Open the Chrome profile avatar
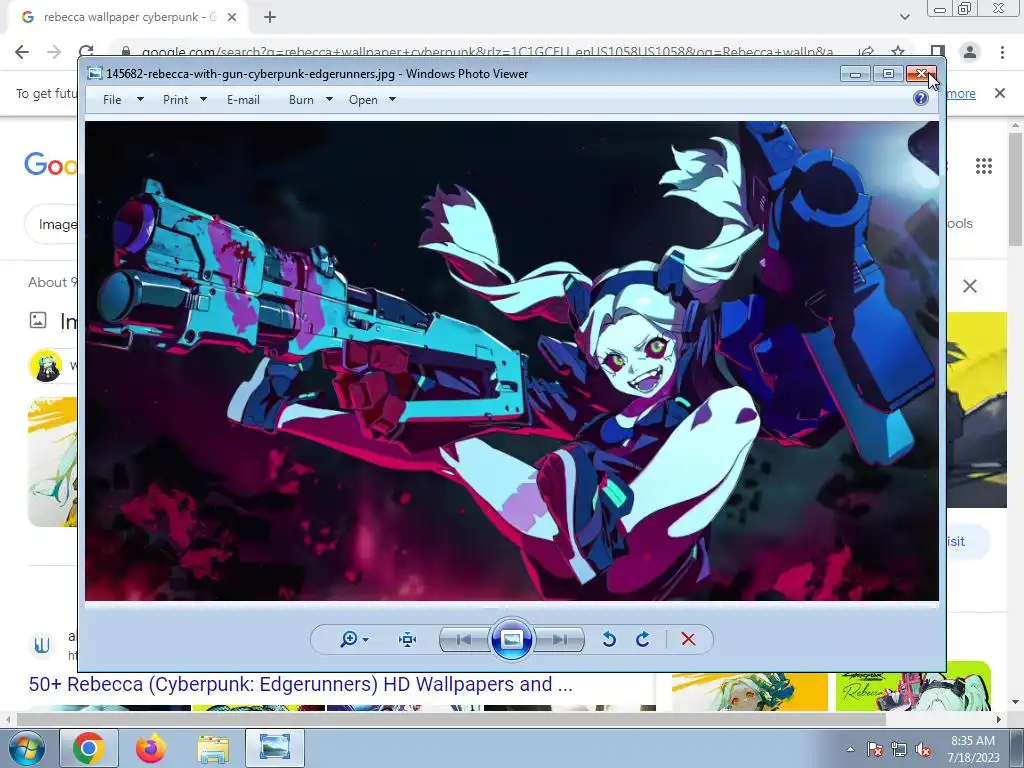The width and height of the screenshot is (1024, 768). 970,52
